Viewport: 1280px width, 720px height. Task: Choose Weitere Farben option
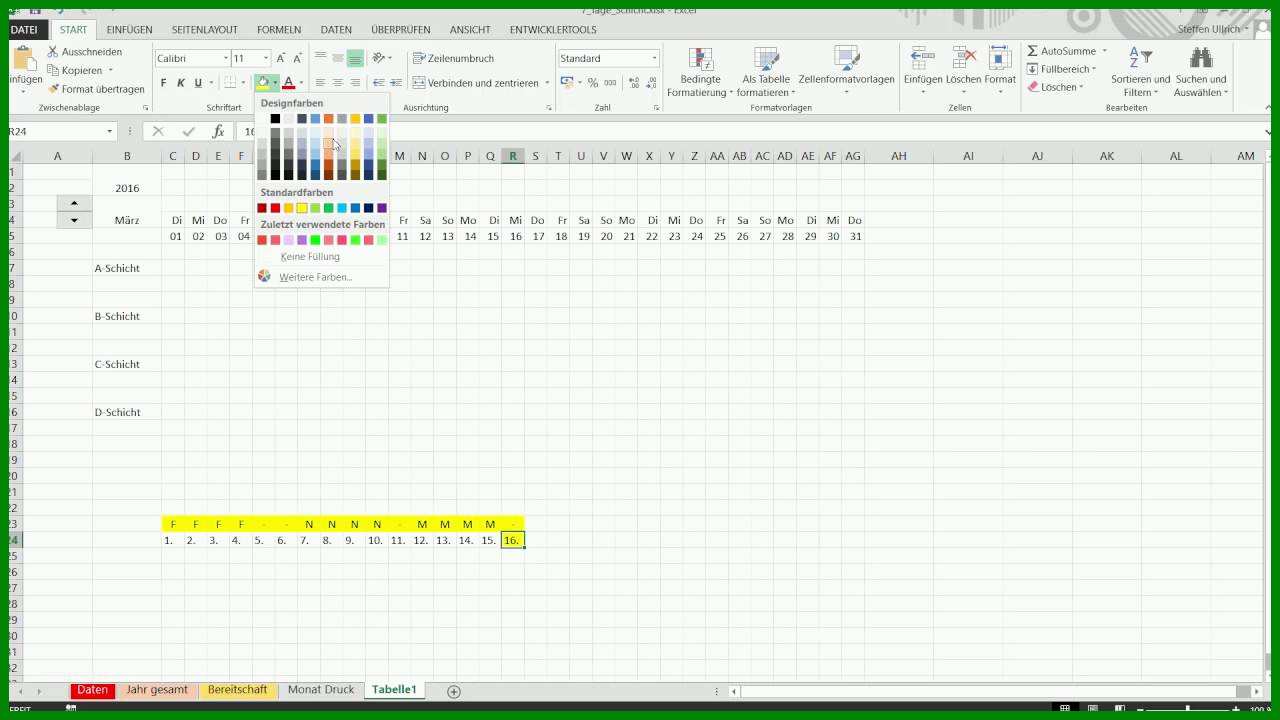coord(315,276)
